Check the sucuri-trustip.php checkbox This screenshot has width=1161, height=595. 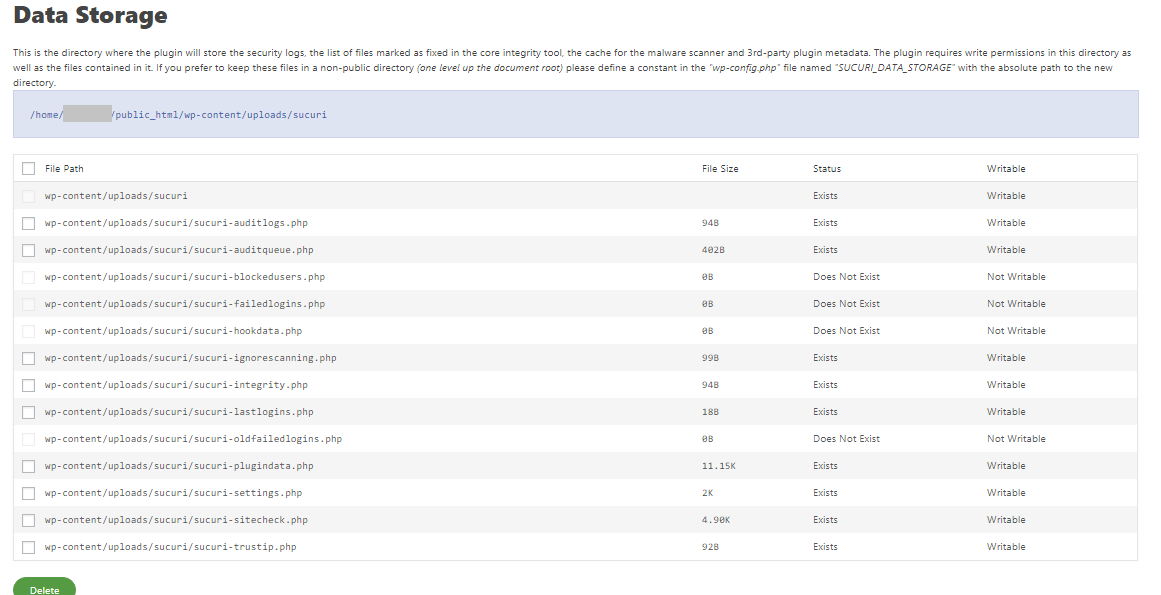(x=28, y=547)
